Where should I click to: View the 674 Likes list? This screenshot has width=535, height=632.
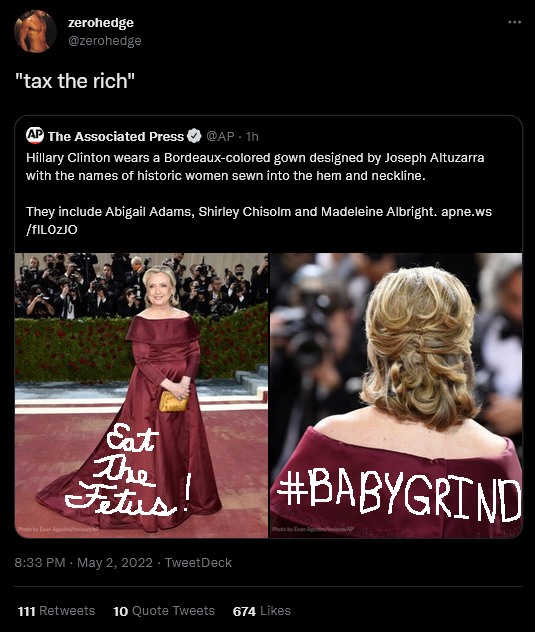pos(262,611)
